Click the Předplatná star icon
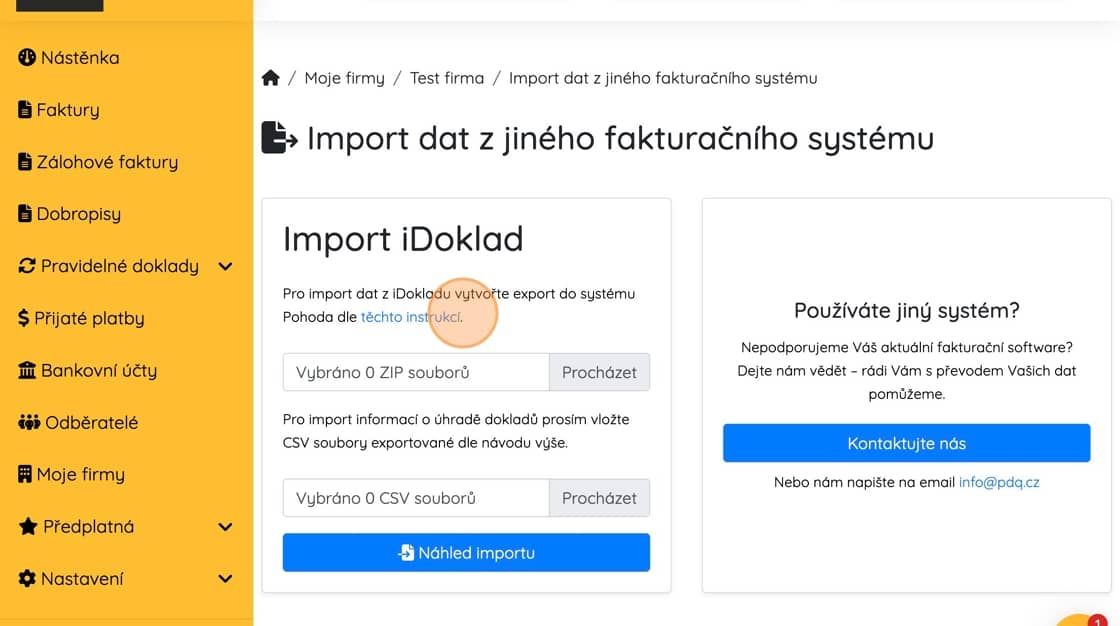This screenshot has width=1120, height=626. click(x=28, y=526)
